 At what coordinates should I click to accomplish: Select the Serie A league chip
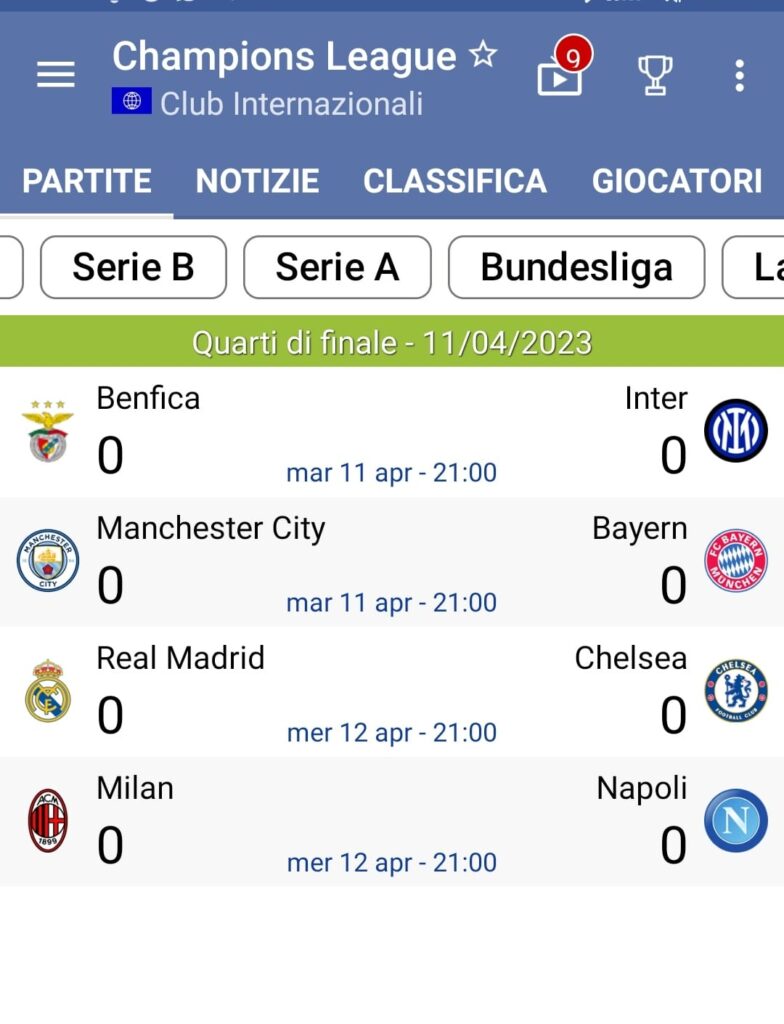[337, 267]
